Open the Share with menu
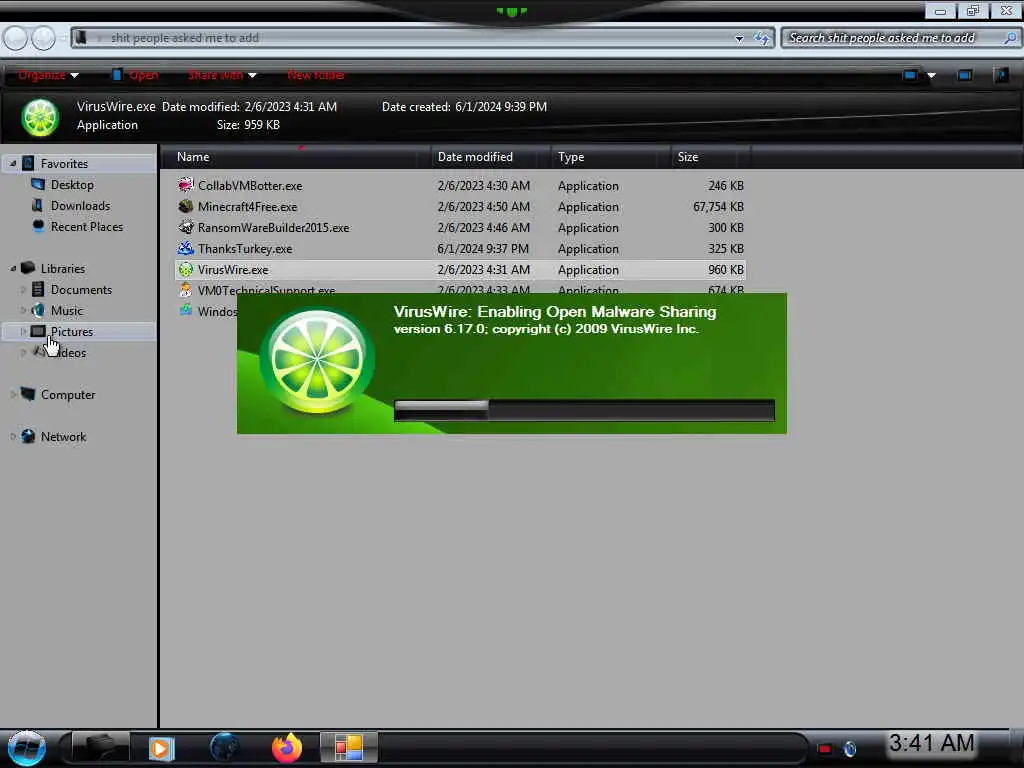1024x768 pixels. (x=222, y=75)
